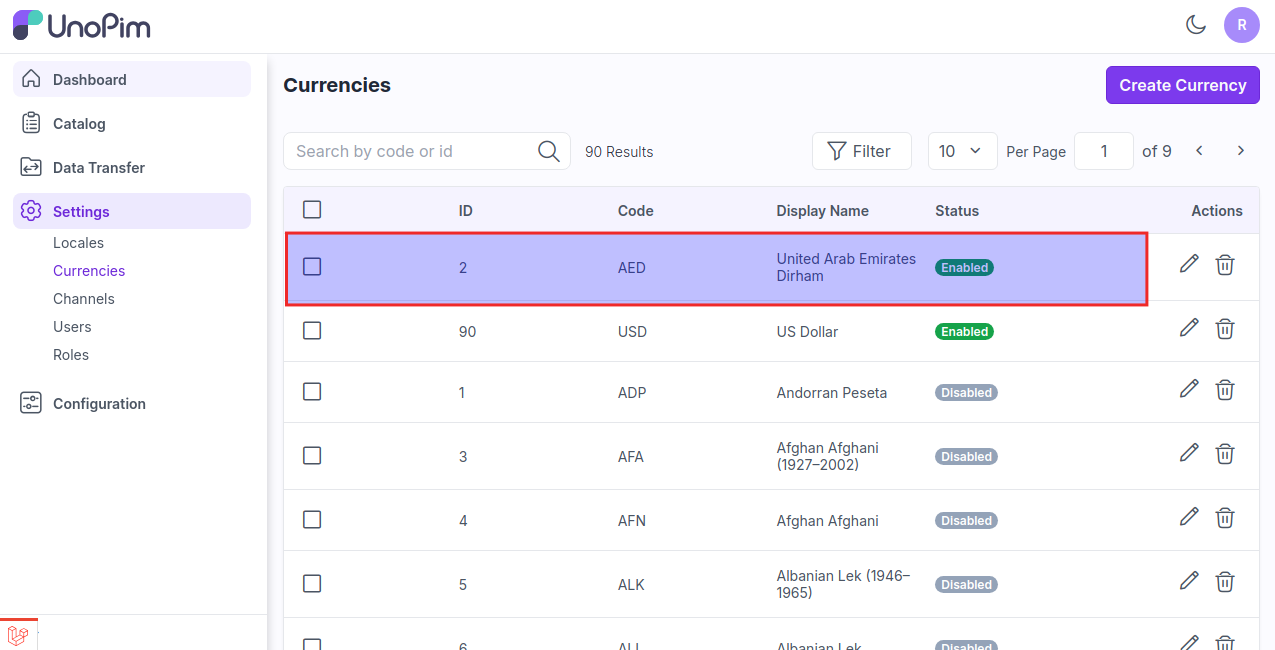Image resolution: width=1275 pixels, height=650 pixels.
Task: Open the Filter panel
Action: [x=861, y=150]
